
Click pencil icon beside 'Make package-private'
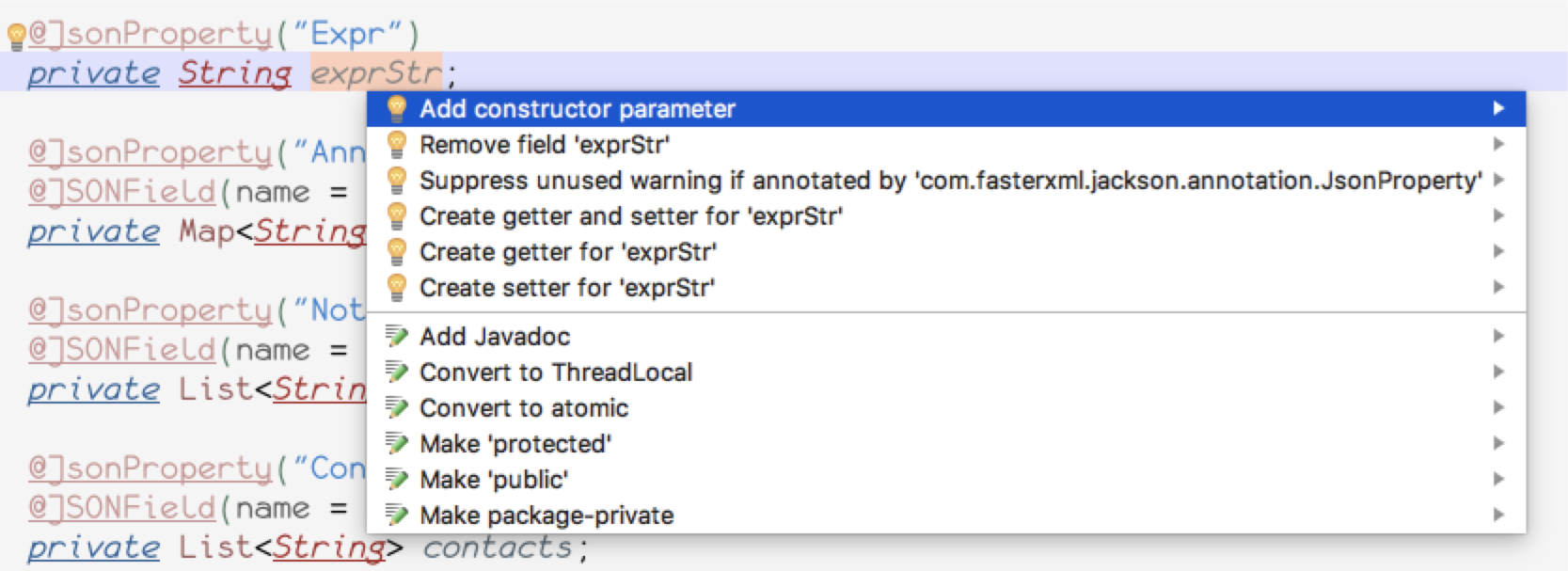397,515
